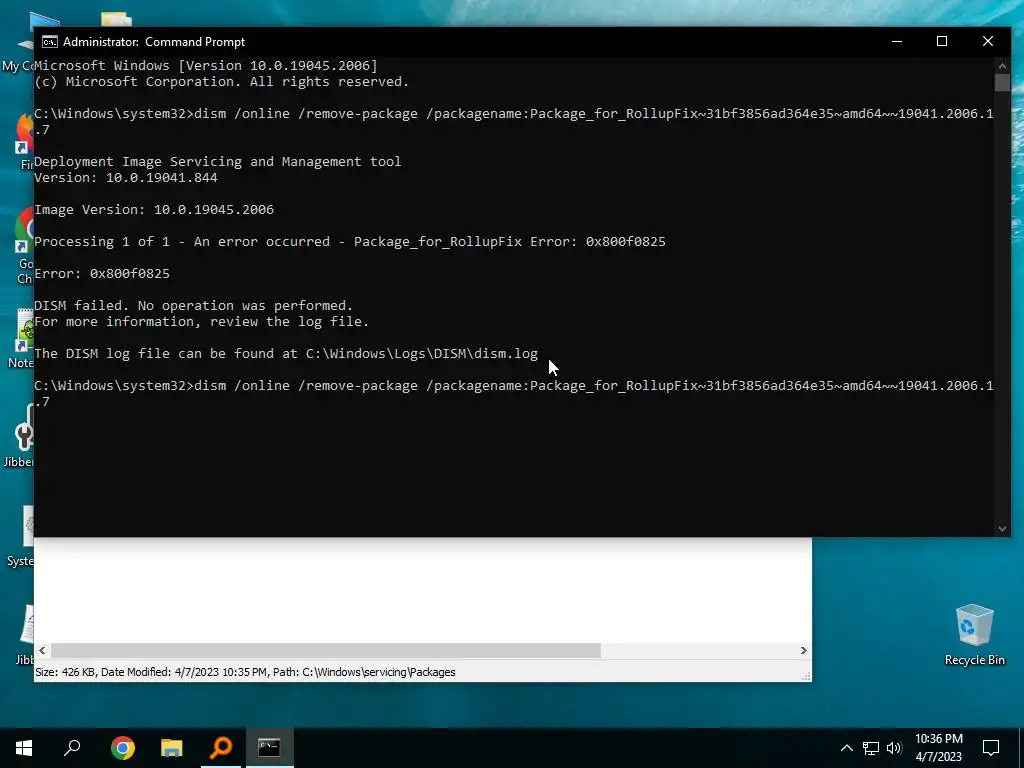1024x768 pixels.
Task: Click the 'Administrator: Command Prompt' title text
Action: click(x=154, y=42)
